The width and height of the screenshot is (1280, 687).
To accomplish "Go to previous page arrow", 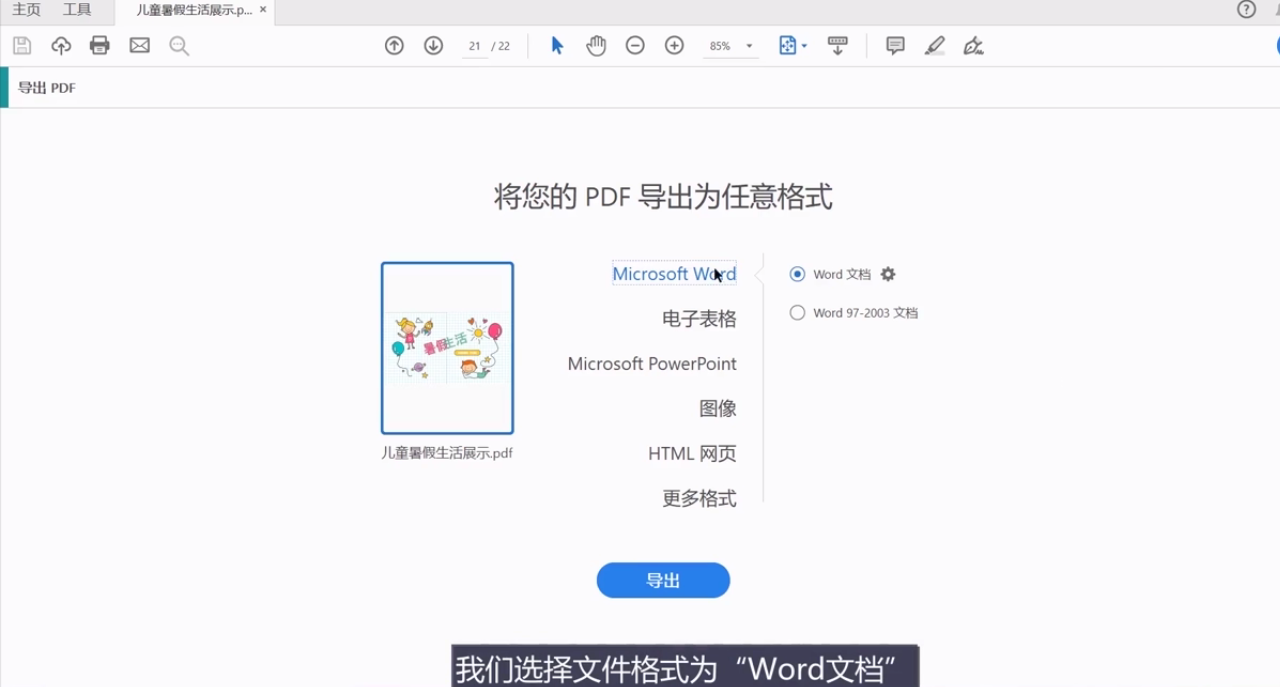I will coord(394,46).
